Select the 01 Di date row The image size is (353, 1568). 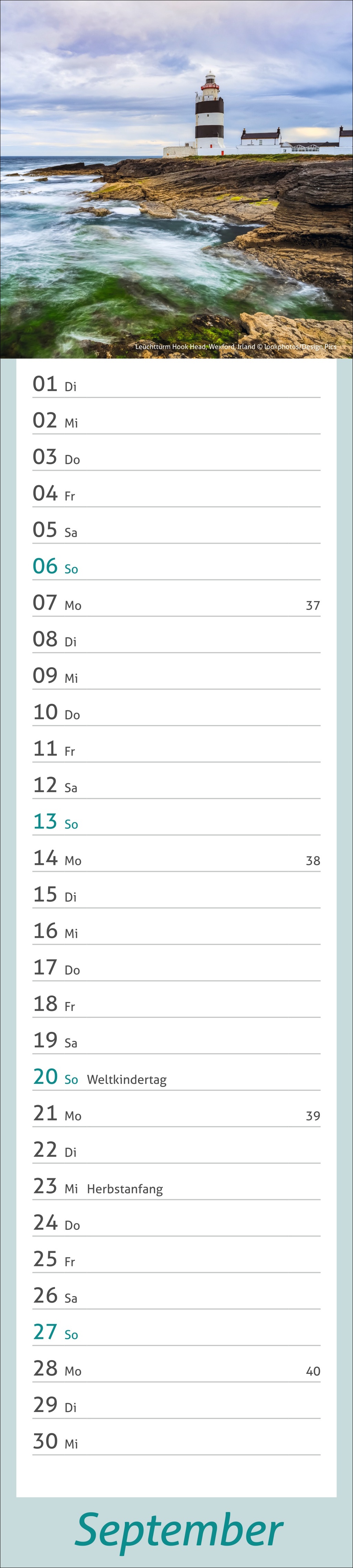point(176,385)
